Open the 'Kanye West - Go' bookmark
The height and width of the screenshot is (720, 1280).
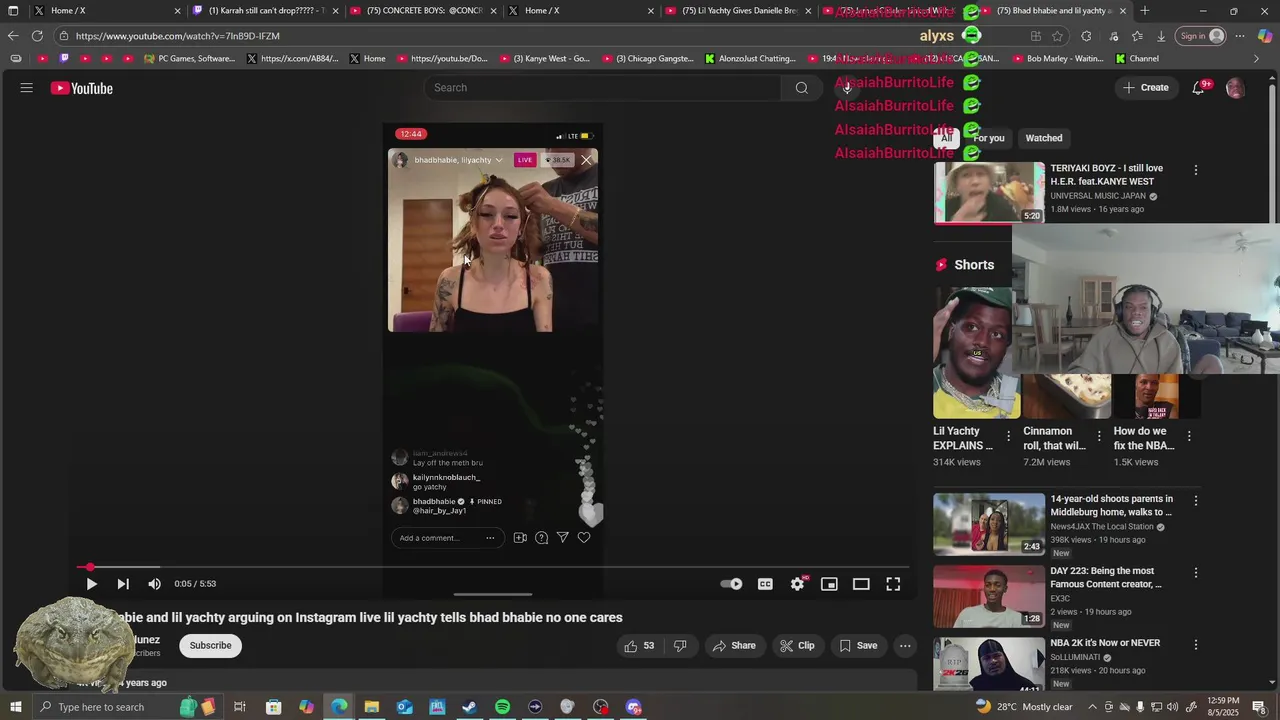546,58
